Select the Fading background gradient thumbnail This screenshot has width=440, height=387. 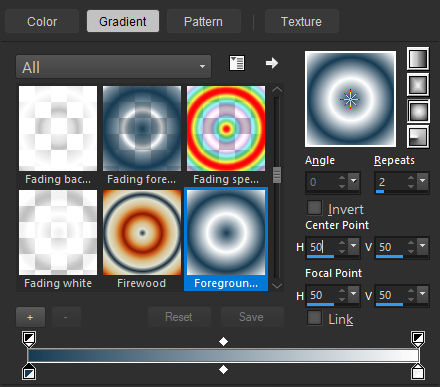[x=58, y=128]
